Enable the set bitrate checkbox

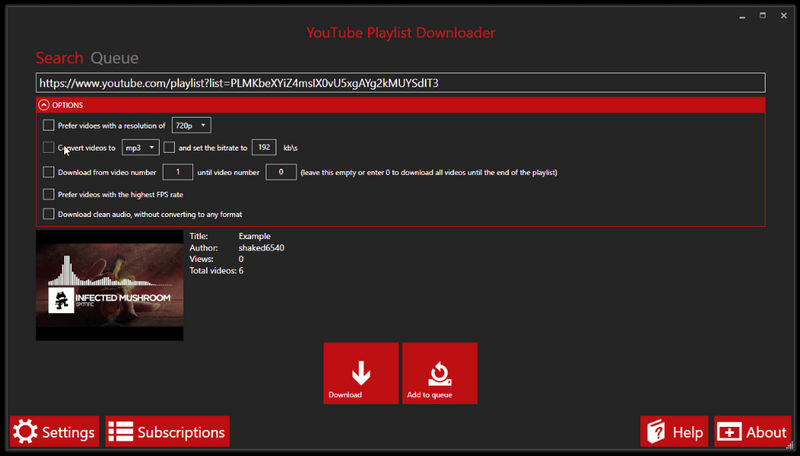pos(169,147)
